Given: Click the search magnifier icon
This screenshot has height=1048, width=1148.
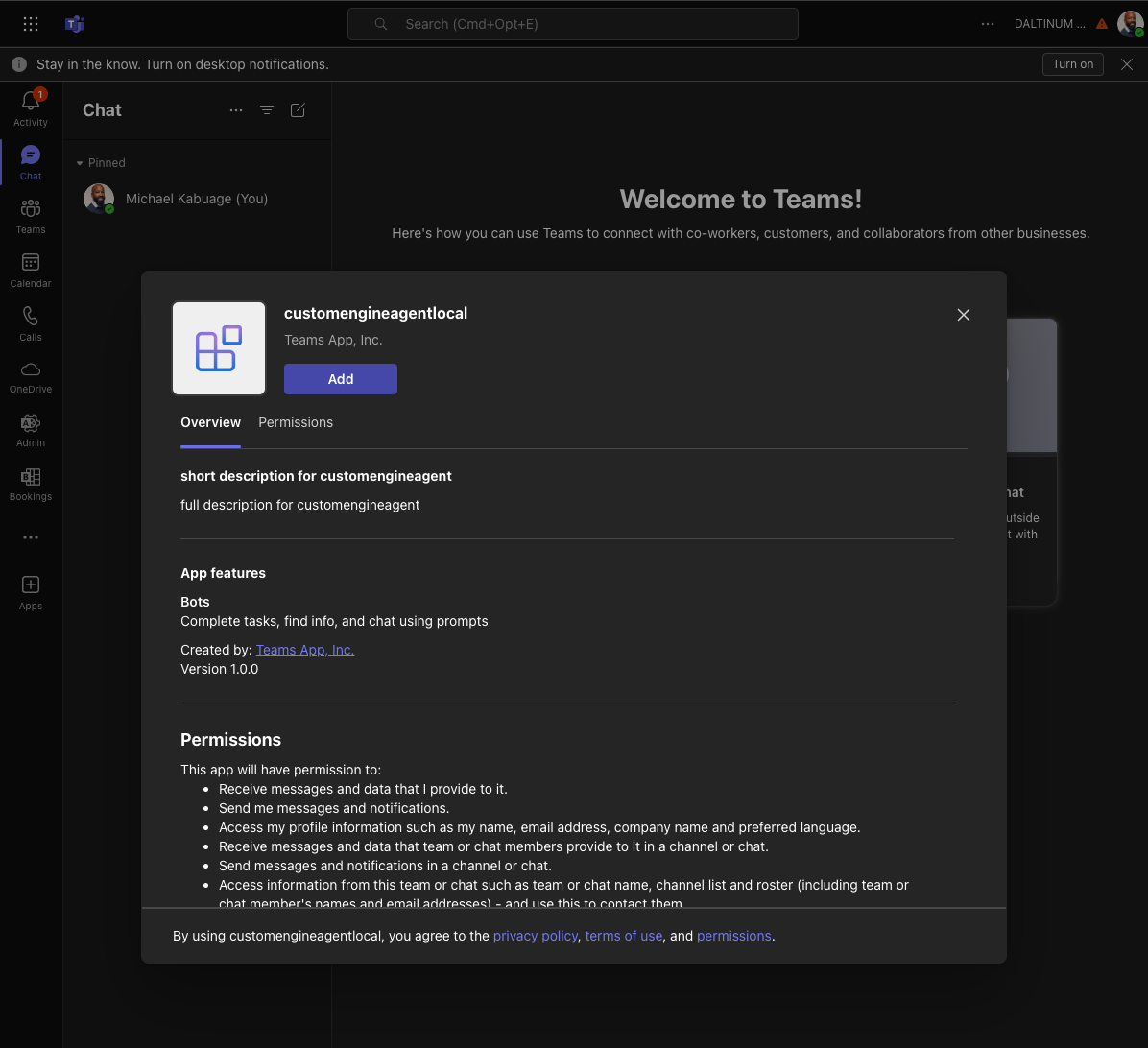Looking at the screenshot, I should [381, 24].
